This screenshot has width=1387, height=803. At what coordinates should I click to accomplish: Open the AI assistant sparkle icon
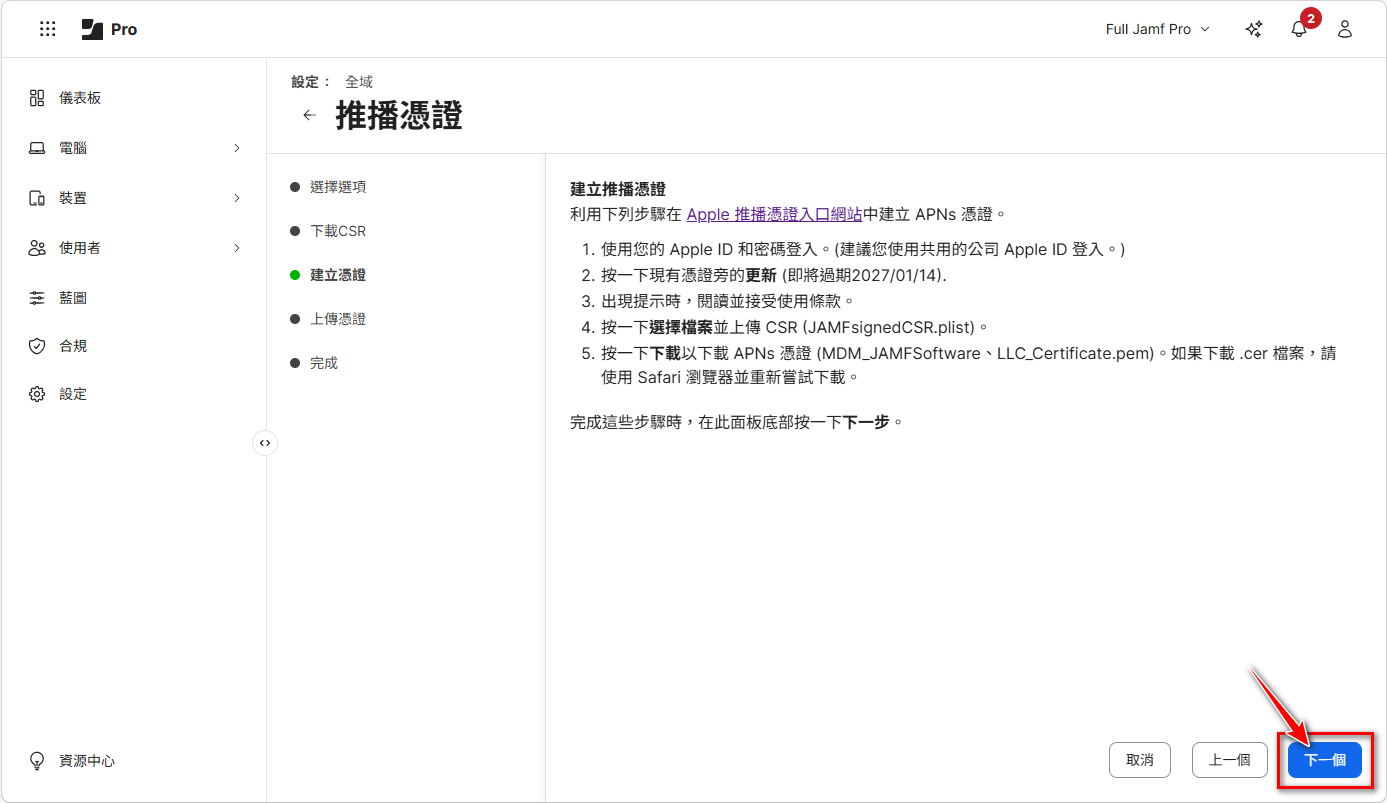[x=1253, y=29]
